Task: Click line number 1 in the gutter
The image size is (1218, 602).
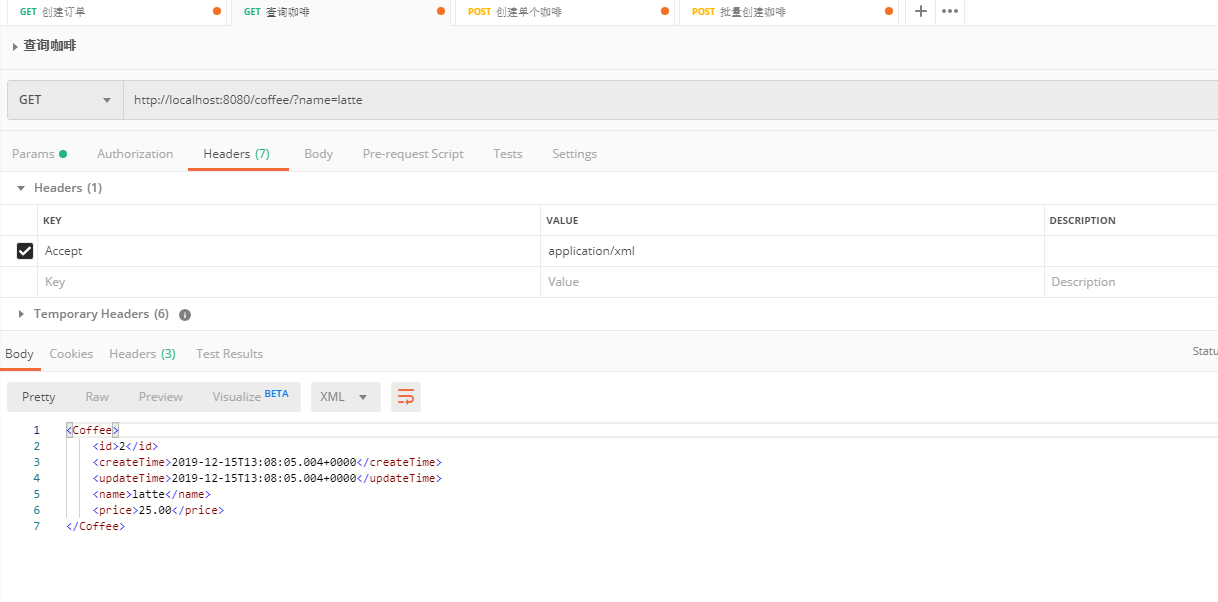Action: tap(36, 430)
